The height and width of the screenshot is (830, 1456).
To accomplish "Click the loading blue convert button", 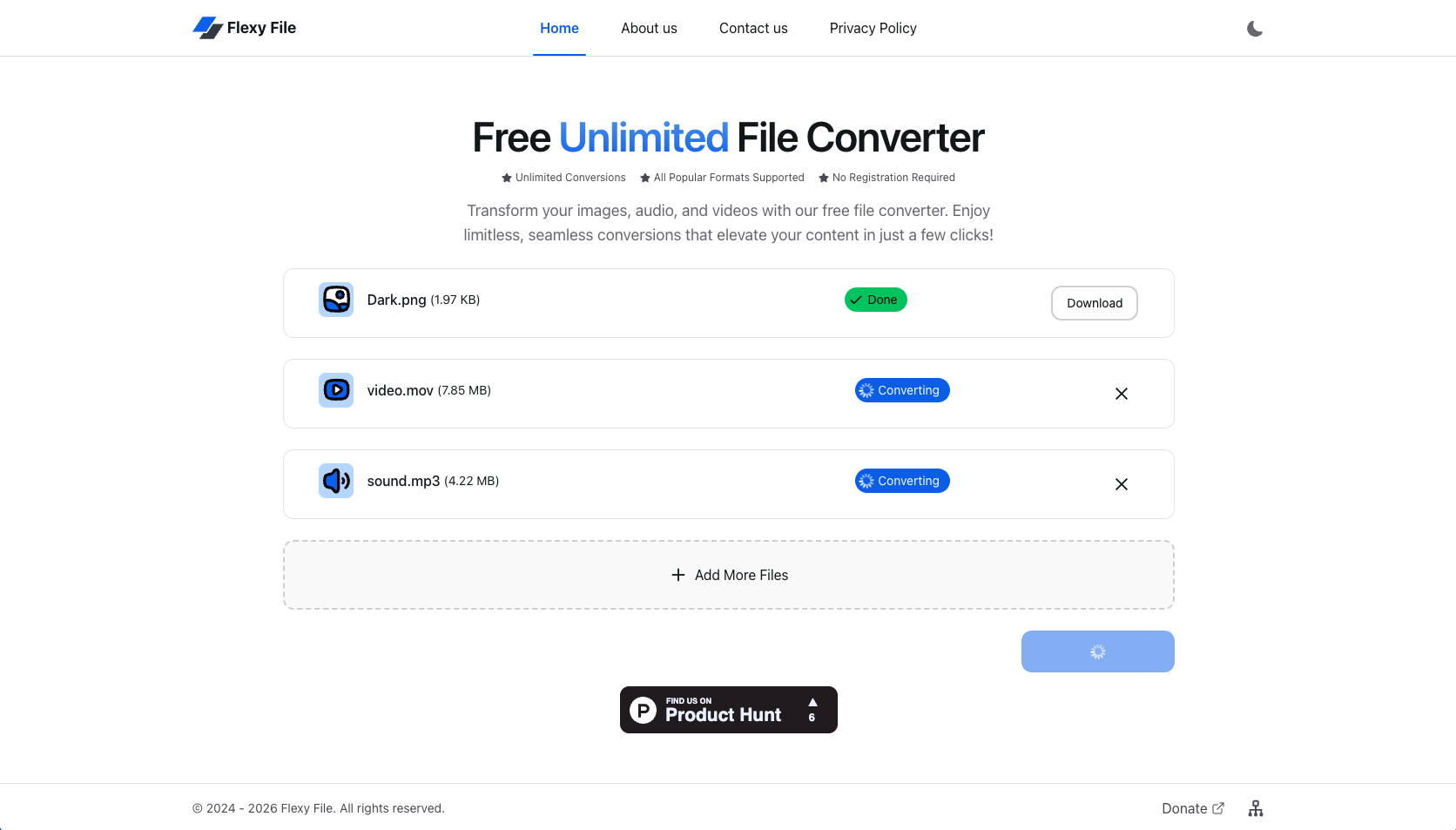I will (1097, 651).
